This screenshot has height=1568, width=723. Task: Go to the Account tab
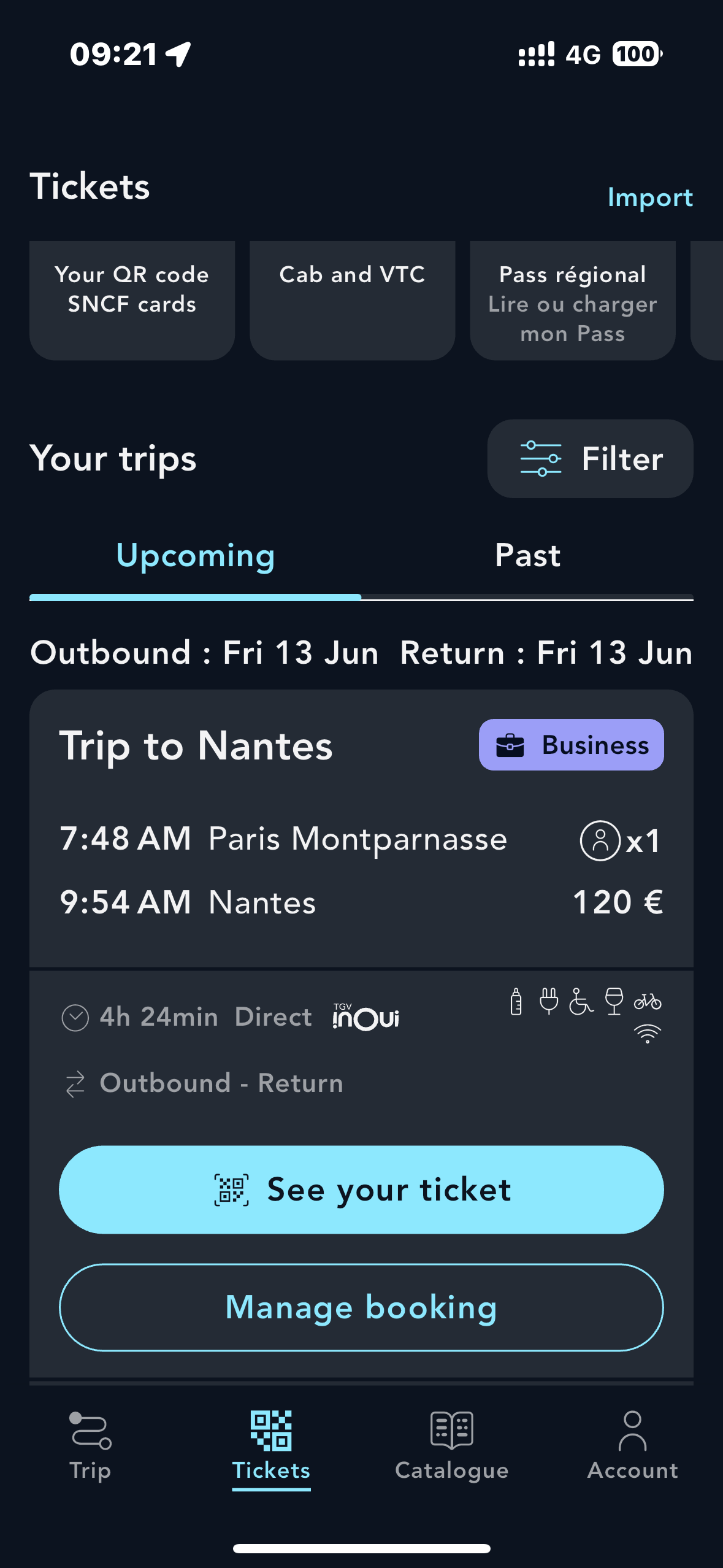click(x=632, y=1445)
